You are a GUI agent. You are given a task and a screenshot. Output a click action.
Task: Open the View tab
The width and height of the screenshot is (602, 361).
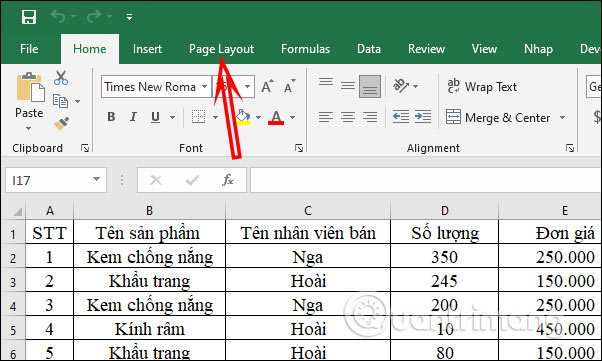(484, 49)
